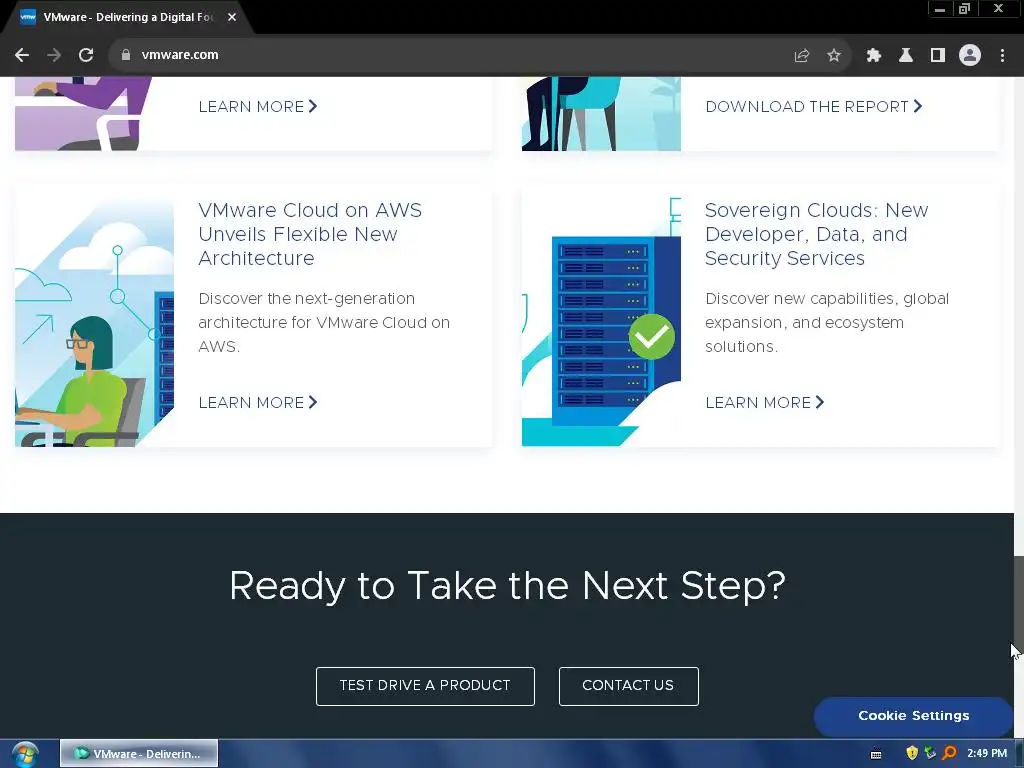Toggle the browser side panel
The image size is (1024, 768).
[938, 55]
